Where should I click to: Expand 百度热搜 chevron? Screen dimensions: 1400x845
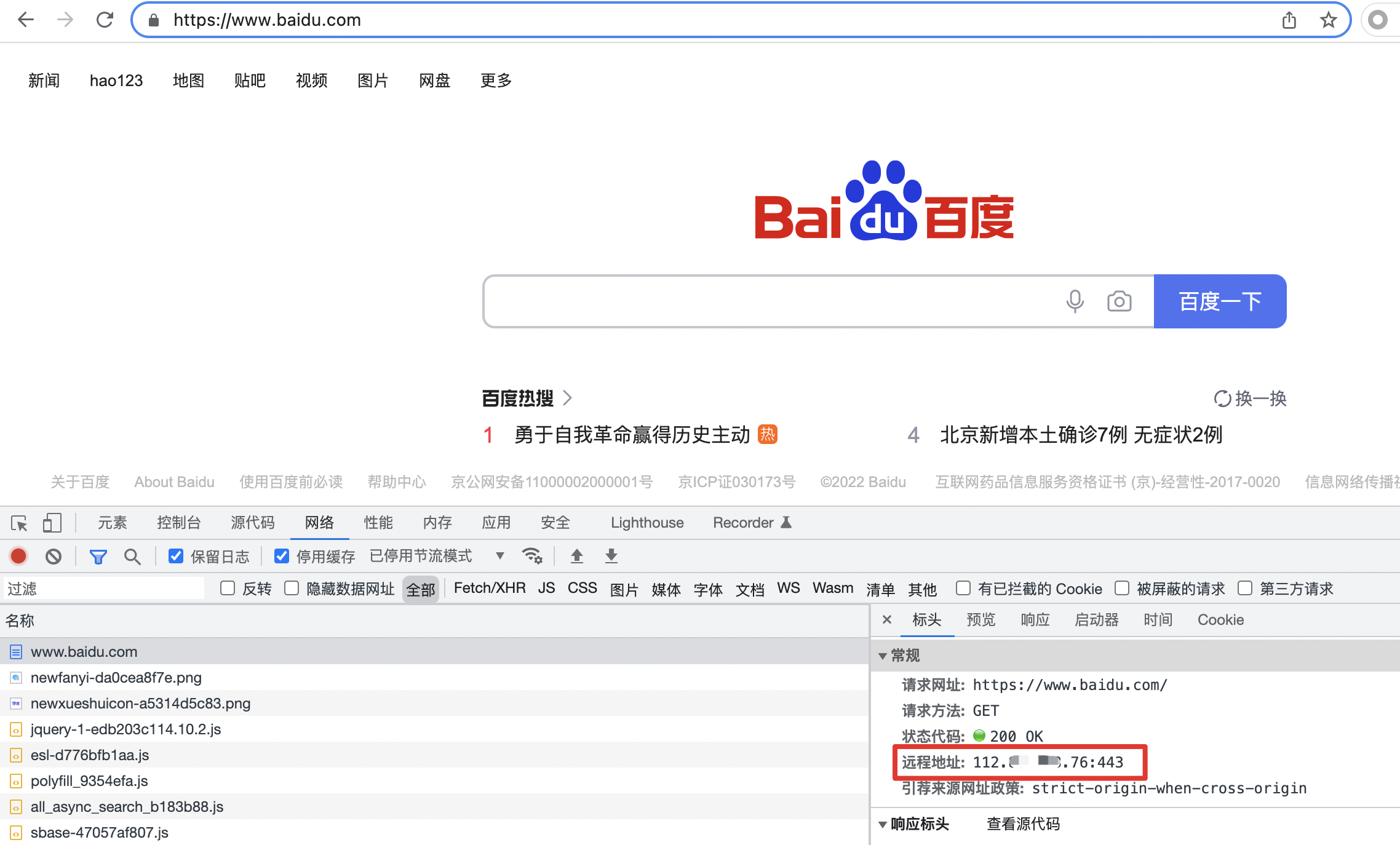(x=568, y=398)
